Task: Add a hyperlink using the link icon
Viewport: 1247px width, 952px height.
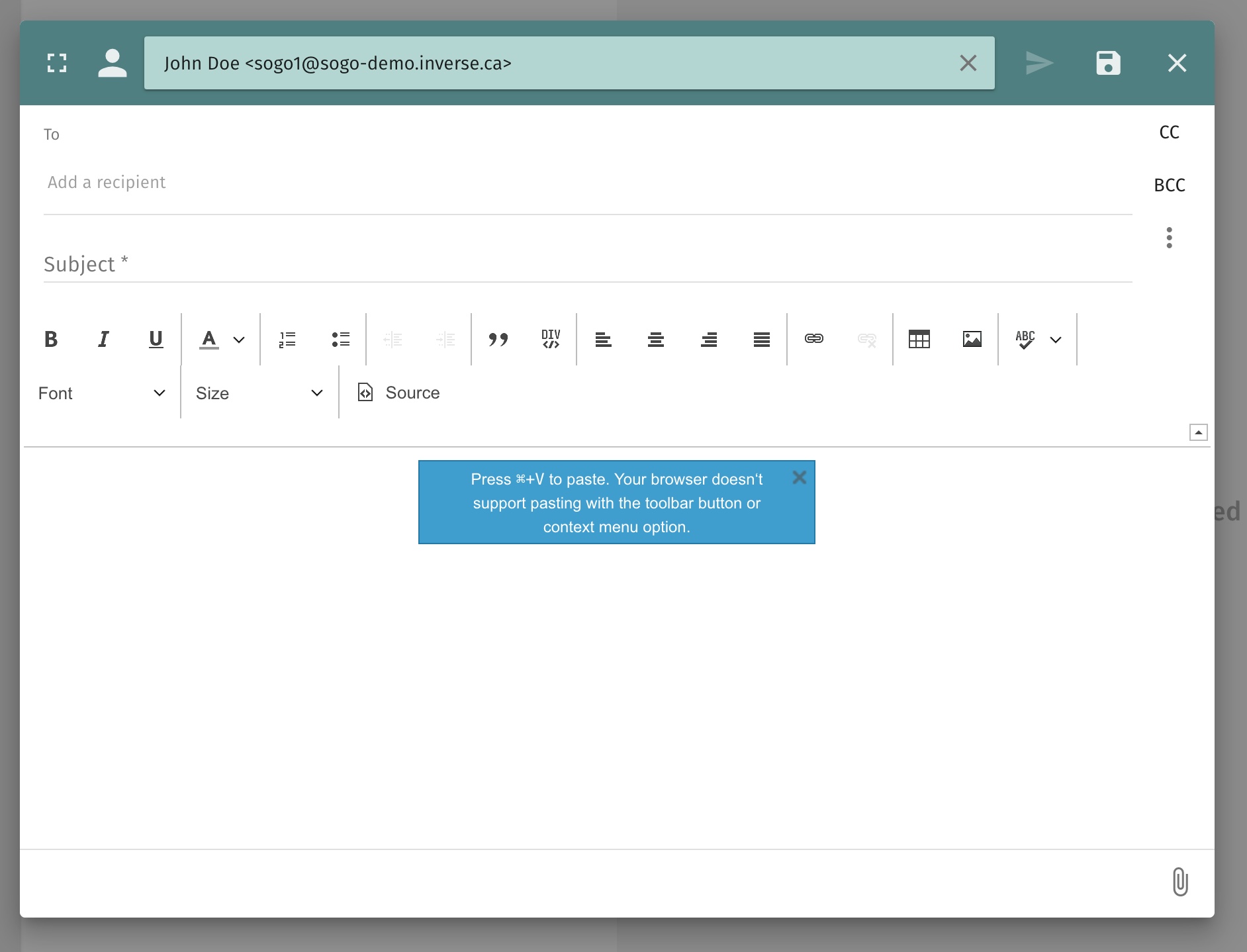Action: pos(813,339)
